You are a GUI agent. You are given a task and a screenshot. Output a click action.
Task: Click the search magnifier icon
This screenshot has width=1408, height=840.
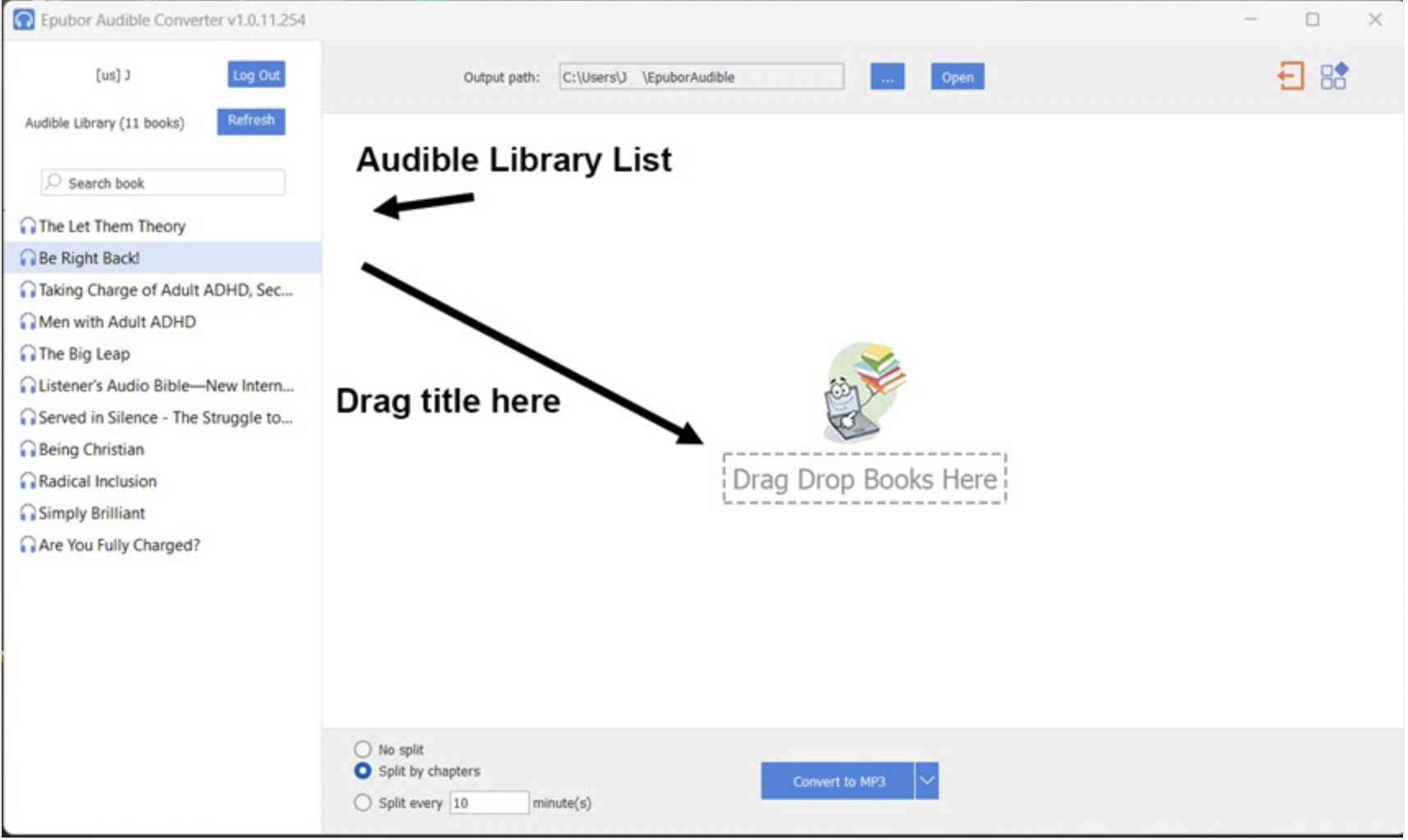point(53,181)
